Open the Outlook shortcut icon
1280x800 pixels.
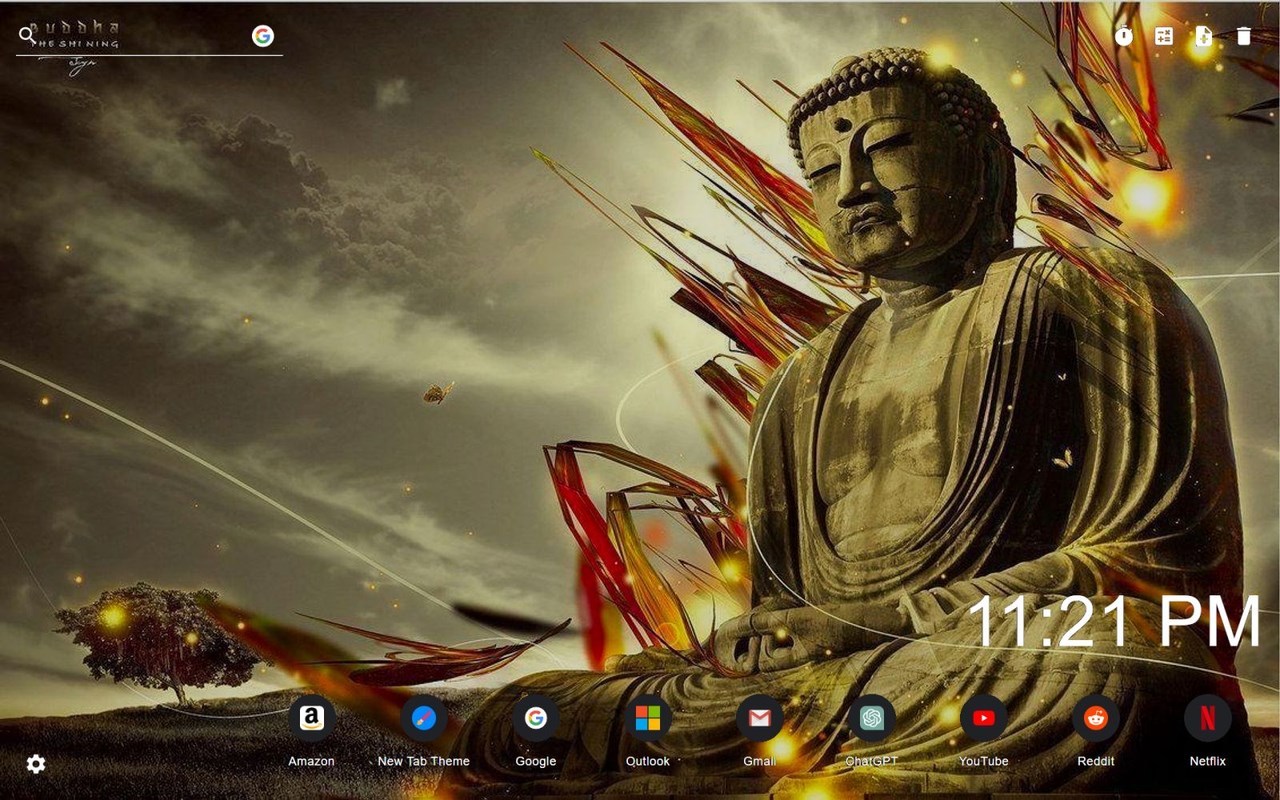coord(648,718)
